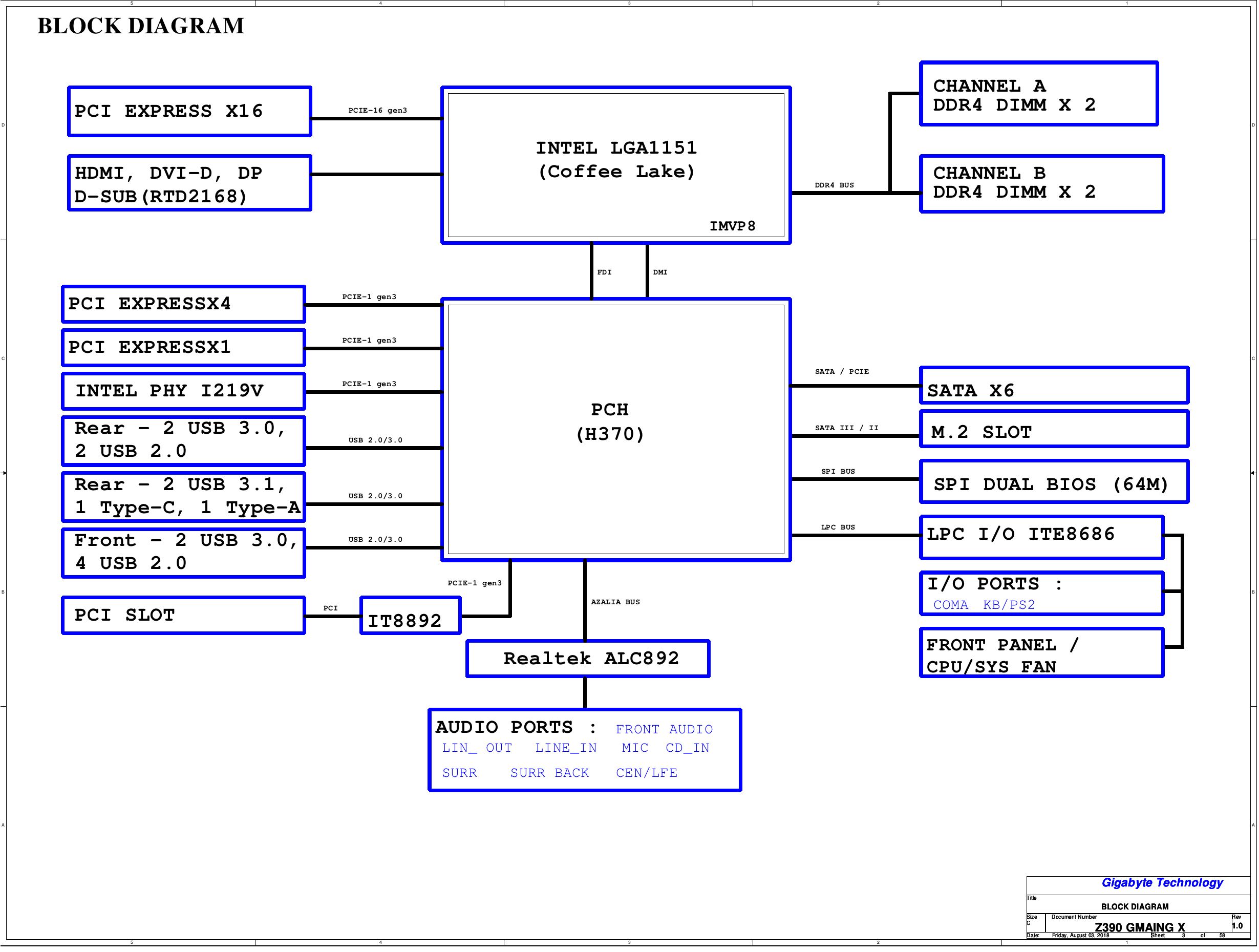This screenshot has width=1259, height=952.
Task: Select CHANNEL B DDR4 DIMM block
Action: coord(1041,184)
